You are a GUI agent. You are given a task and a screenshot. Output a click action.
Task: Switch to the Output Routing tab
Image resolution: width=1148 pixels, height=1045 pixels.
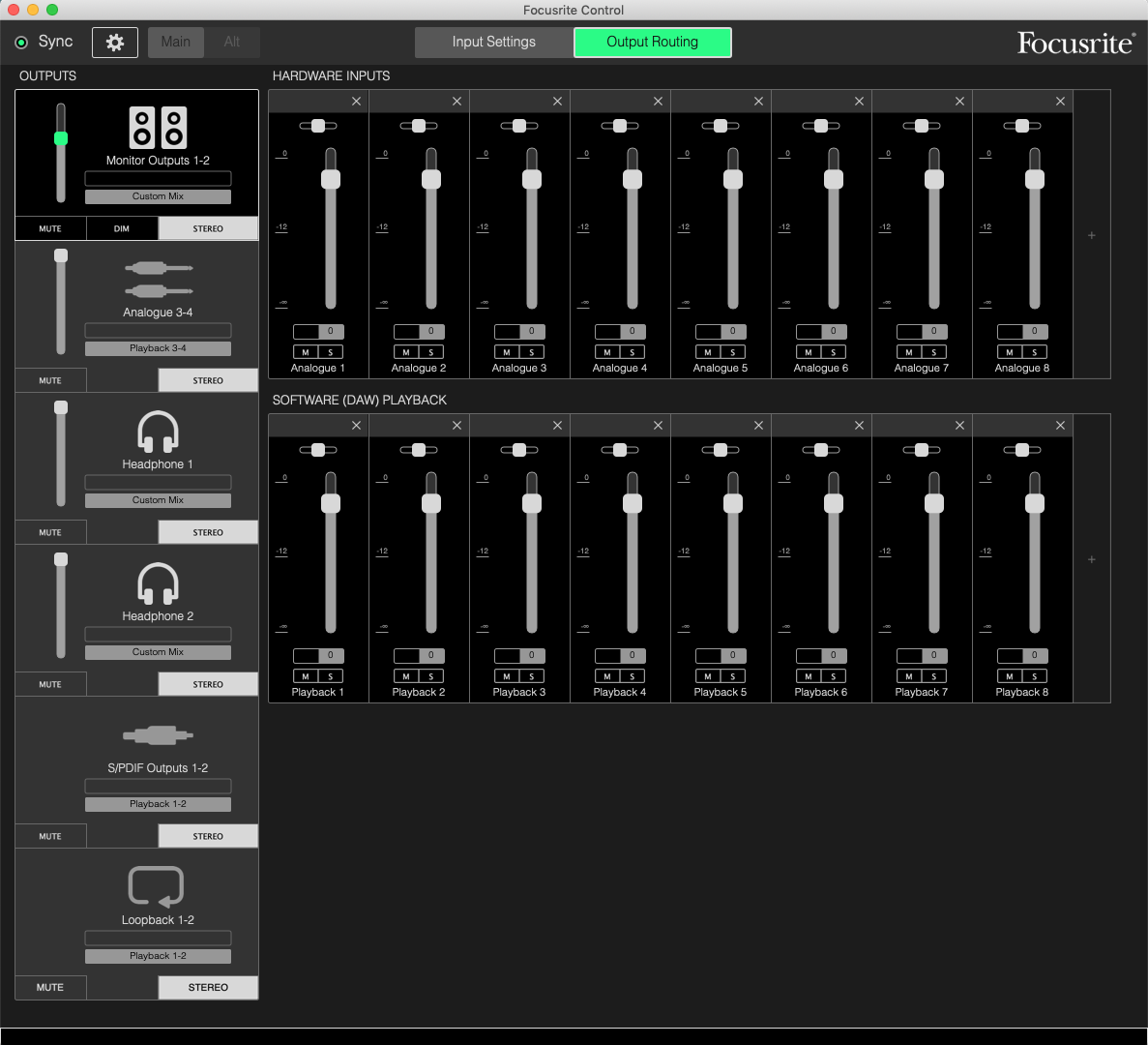click(x=653, y=42)
